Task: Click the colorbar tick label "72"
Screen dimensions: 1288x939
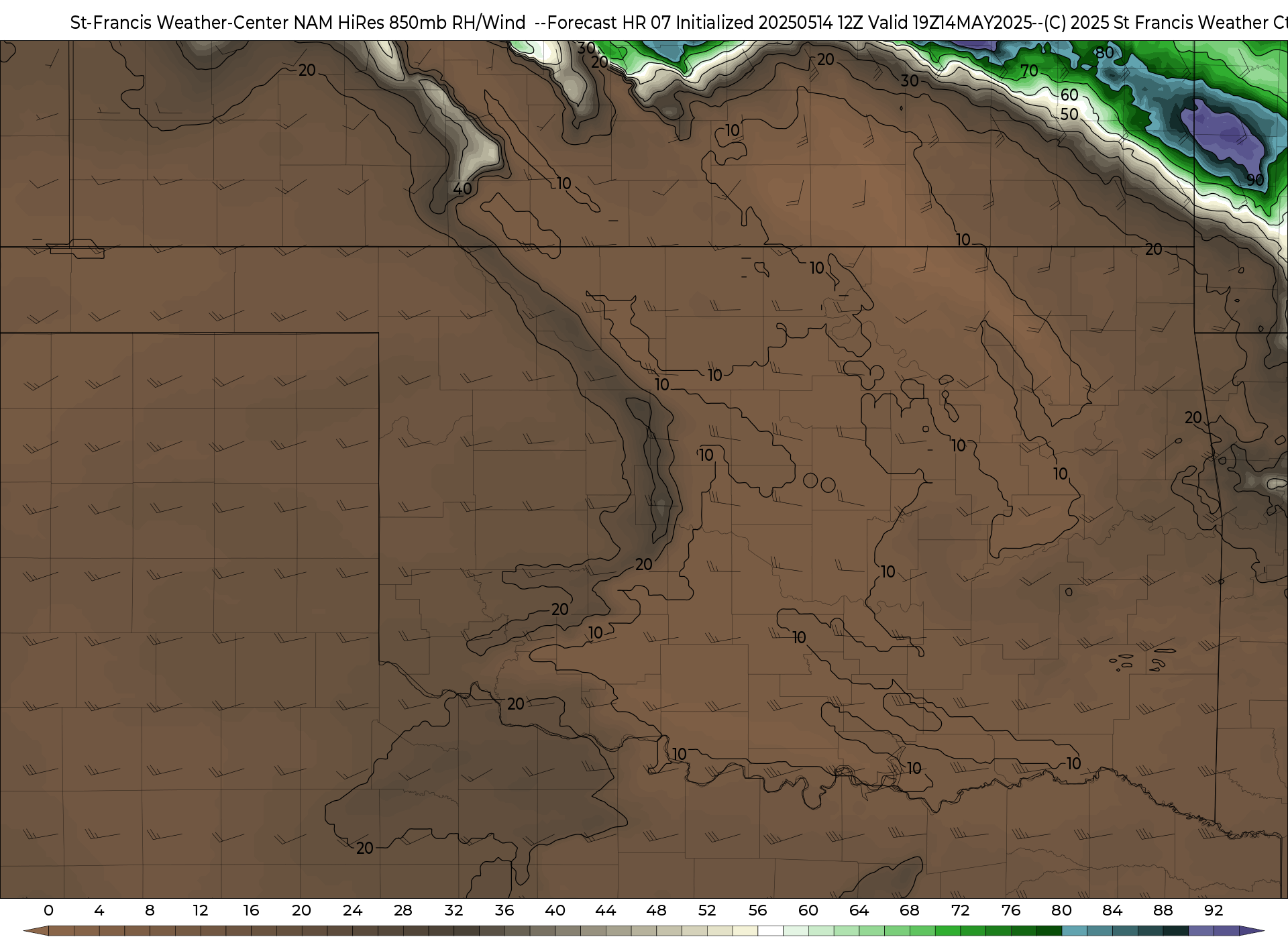Action: point(960,910)
